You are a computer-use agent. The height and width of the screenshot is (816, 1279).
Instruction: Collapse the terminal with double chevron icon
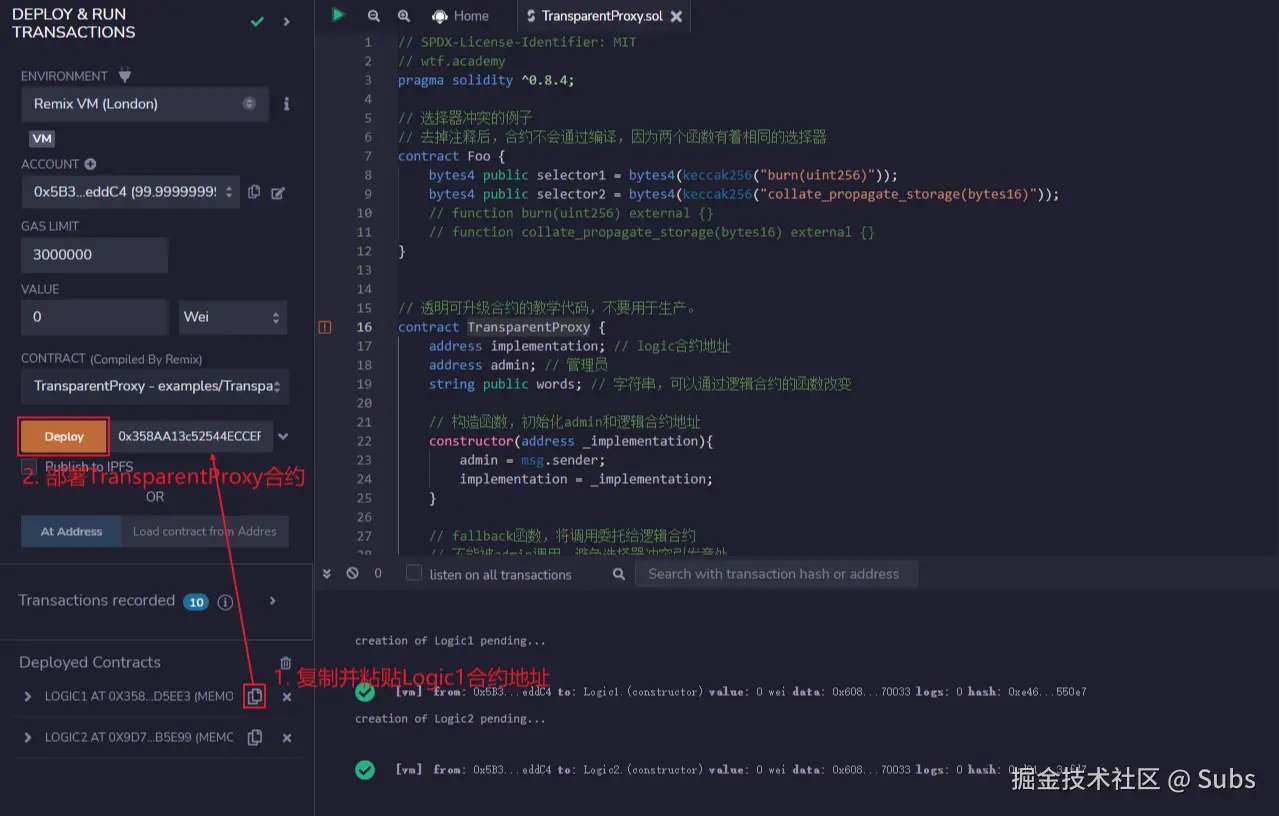pyautogui.click(x=327, y=574)
